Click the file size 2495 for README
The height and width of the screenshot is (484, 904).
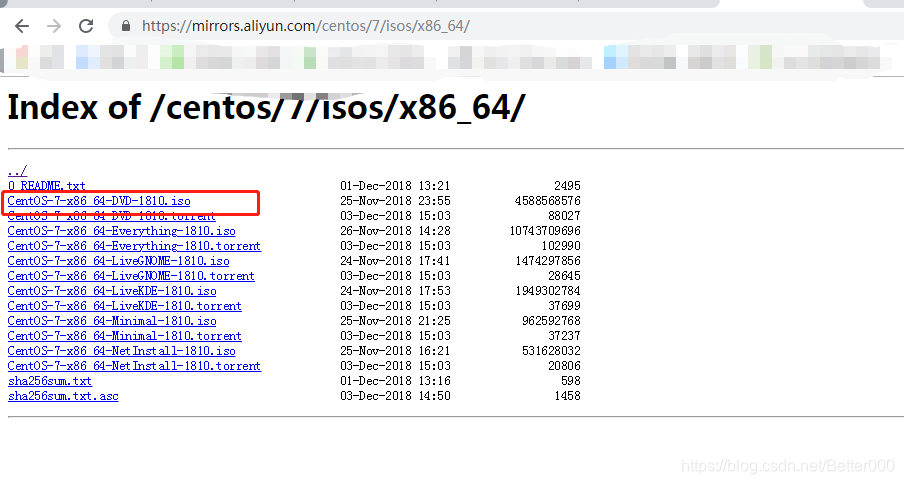[x=567, y=186]
